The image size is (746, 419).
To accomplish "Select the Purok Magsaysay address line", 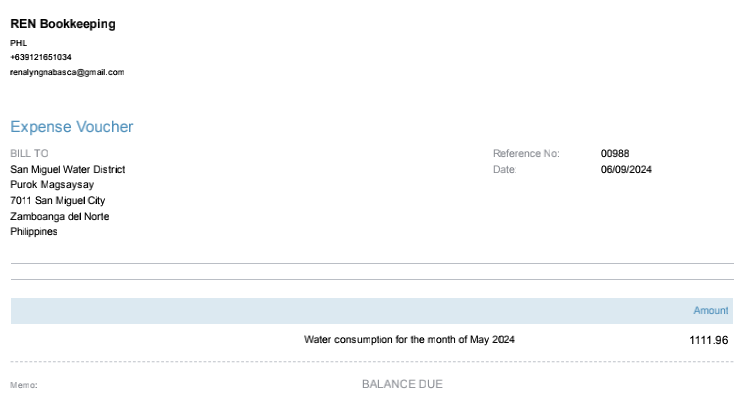I will tap(53, 185).
